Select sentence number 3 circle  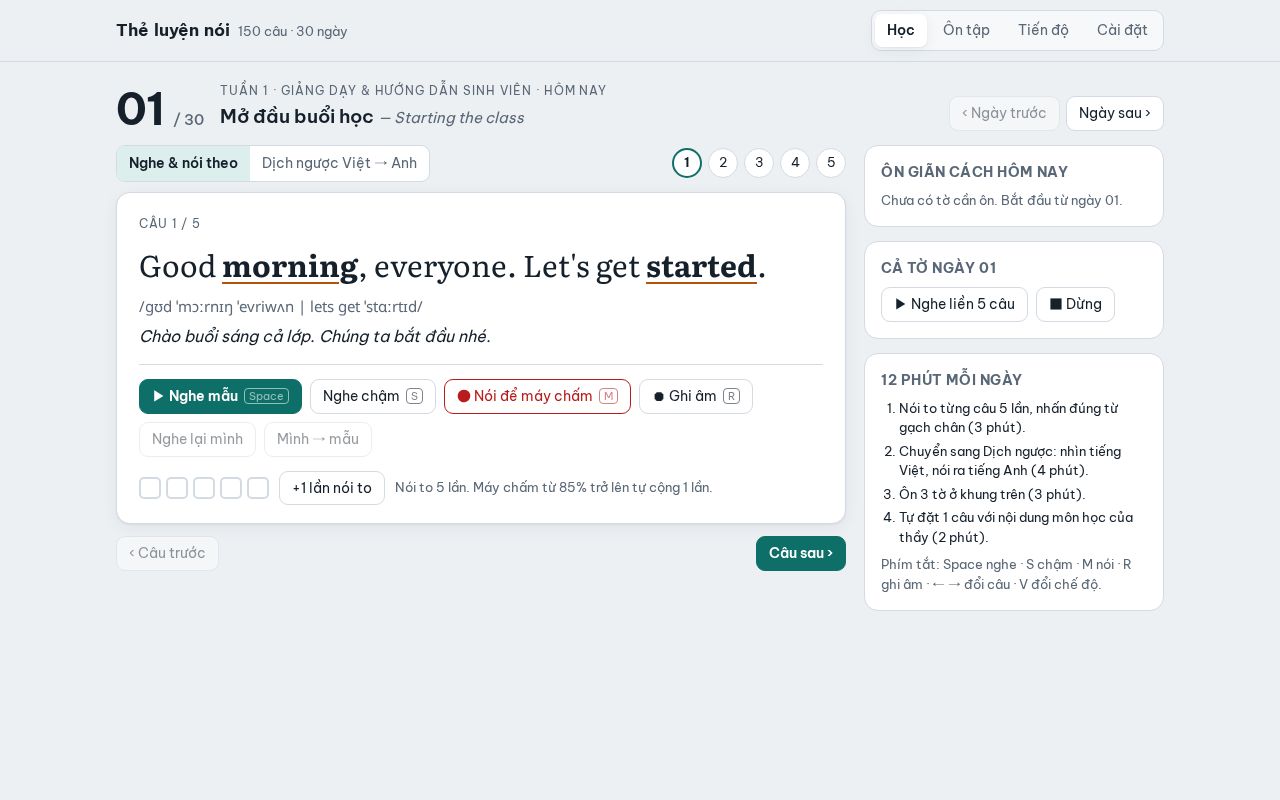[x=759, y=163]
